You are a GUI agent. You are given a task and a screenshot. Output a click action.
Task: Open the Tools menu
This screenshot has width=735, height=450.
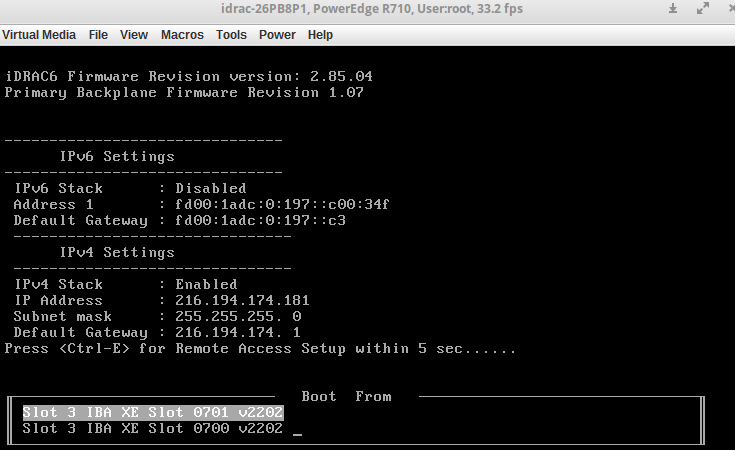231,34
